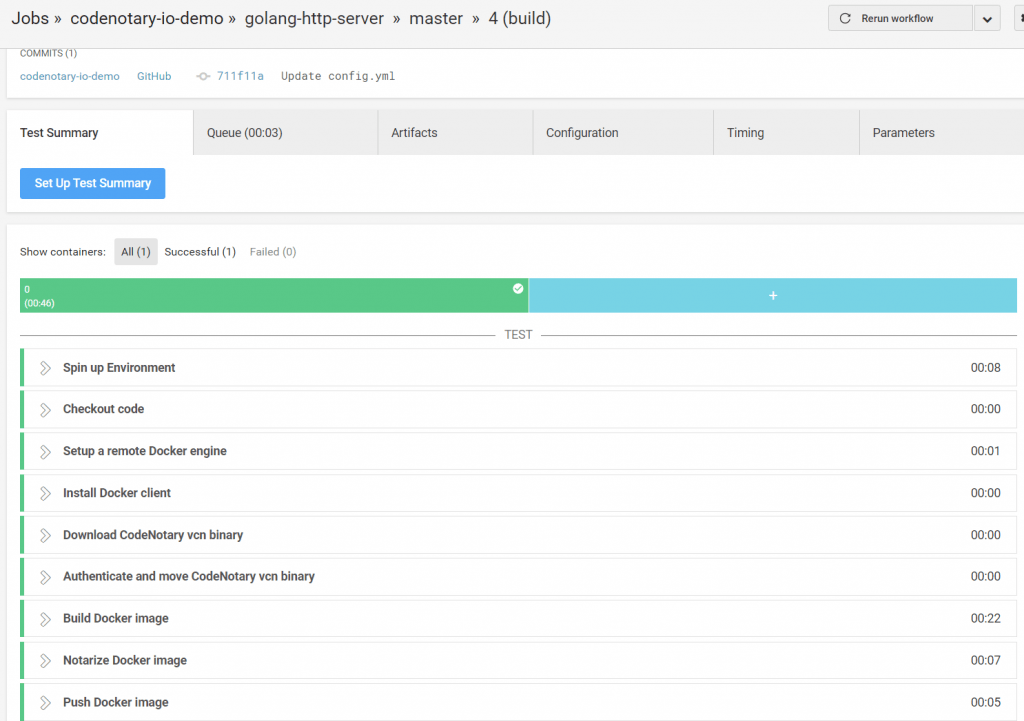Viewport: 1024px width, 721px height.
Task: Click the commit node icon beside 711f11a
Action: (x=203, y=76)
